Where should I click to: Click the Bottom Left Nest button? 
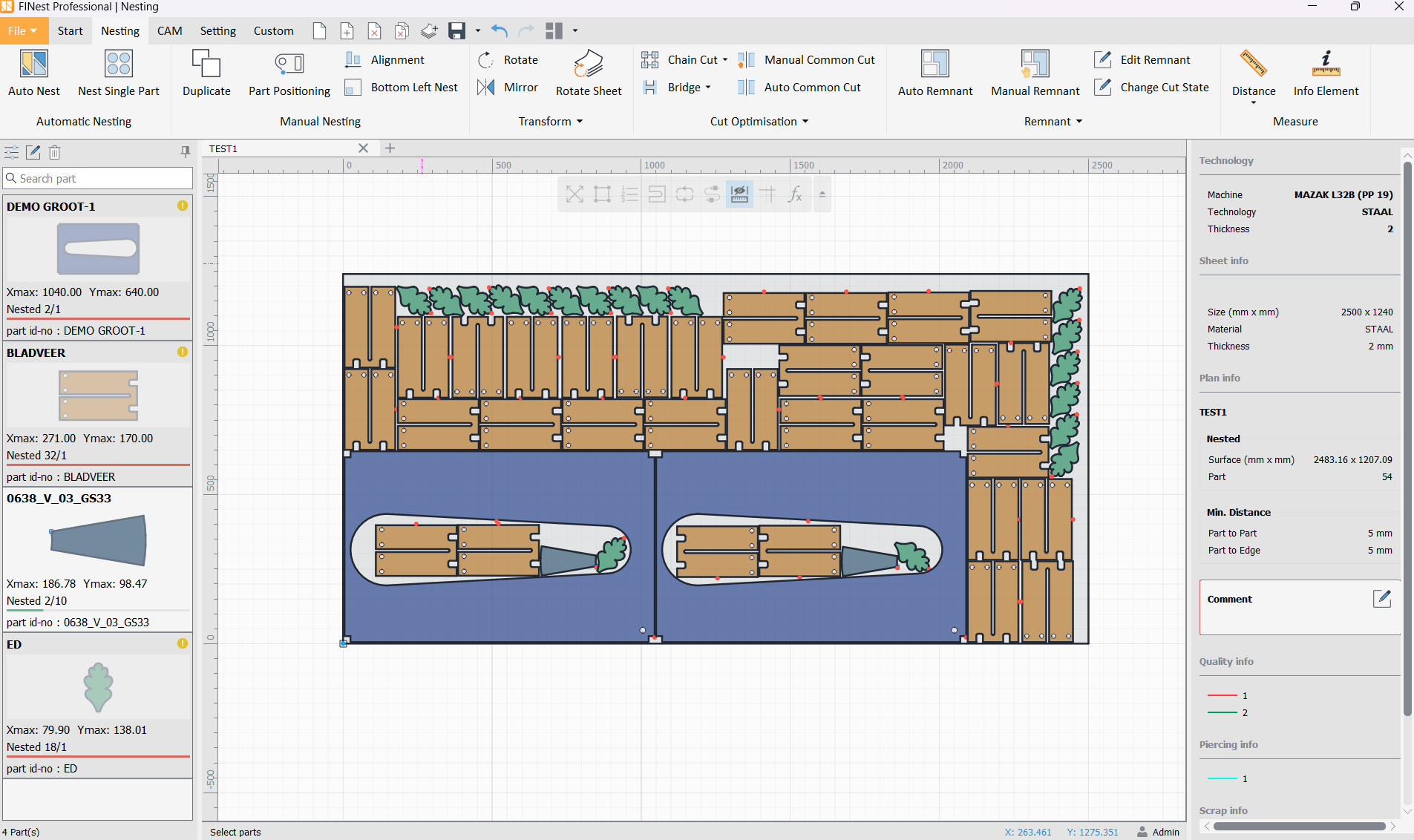414,88
